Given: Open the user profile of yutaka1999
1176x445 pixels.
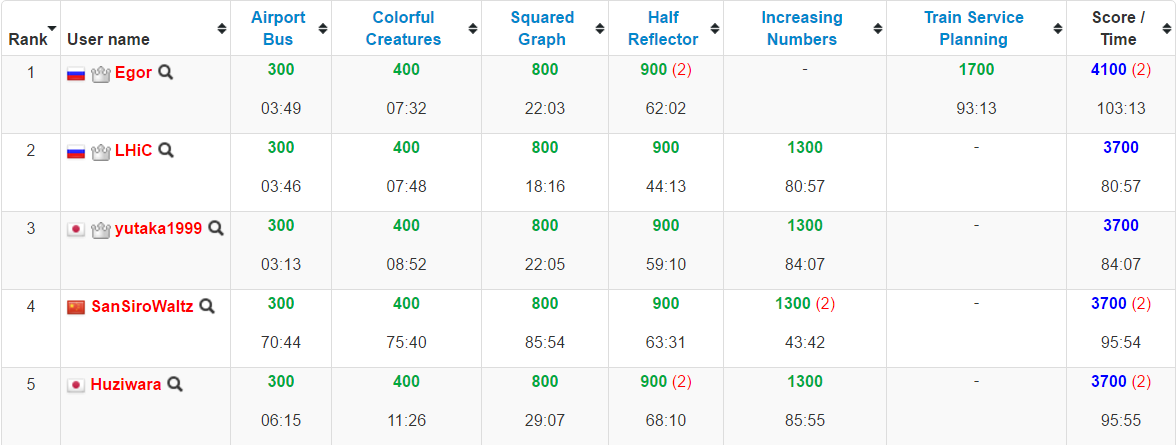Looking at the screenshot, I should [x=159, y=229].
